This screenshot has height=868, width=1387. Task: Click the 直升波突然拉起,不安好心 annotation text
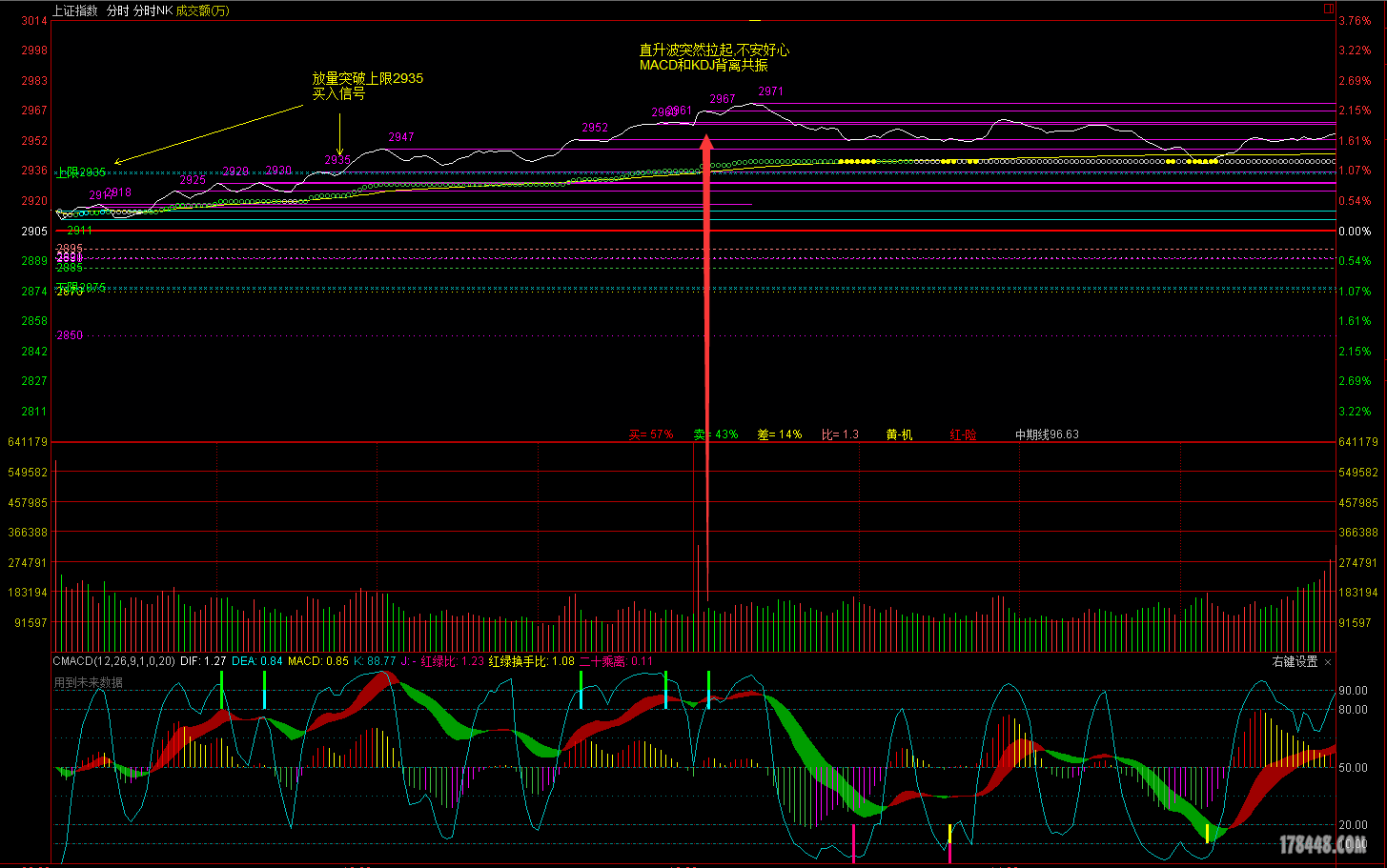pos(714,50)
